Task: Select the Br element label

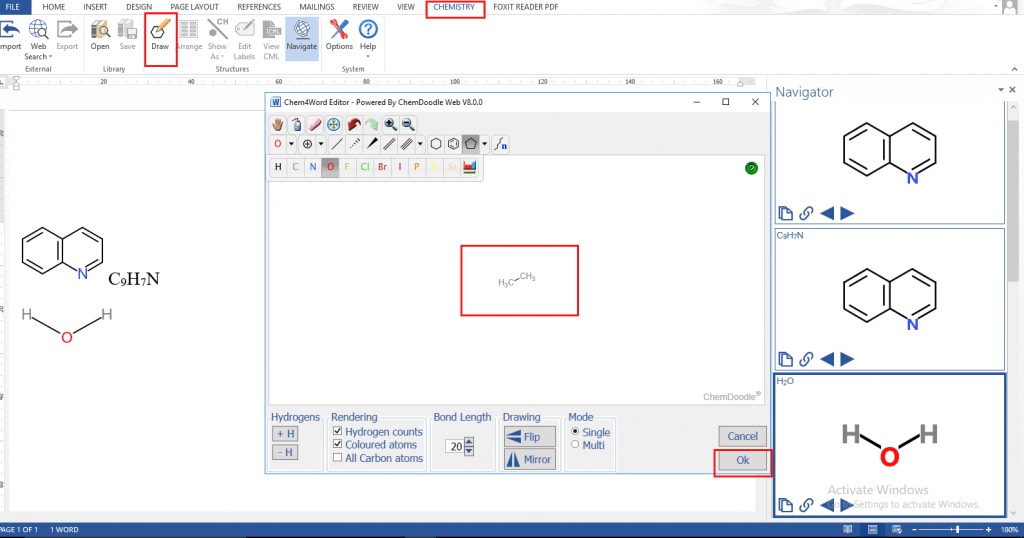Action: click(382, 167)
